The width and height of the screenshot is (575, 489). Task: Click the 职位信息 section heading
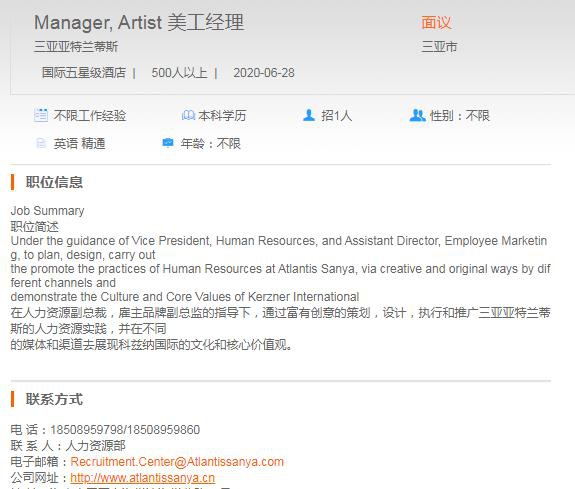tap(54, 182)
